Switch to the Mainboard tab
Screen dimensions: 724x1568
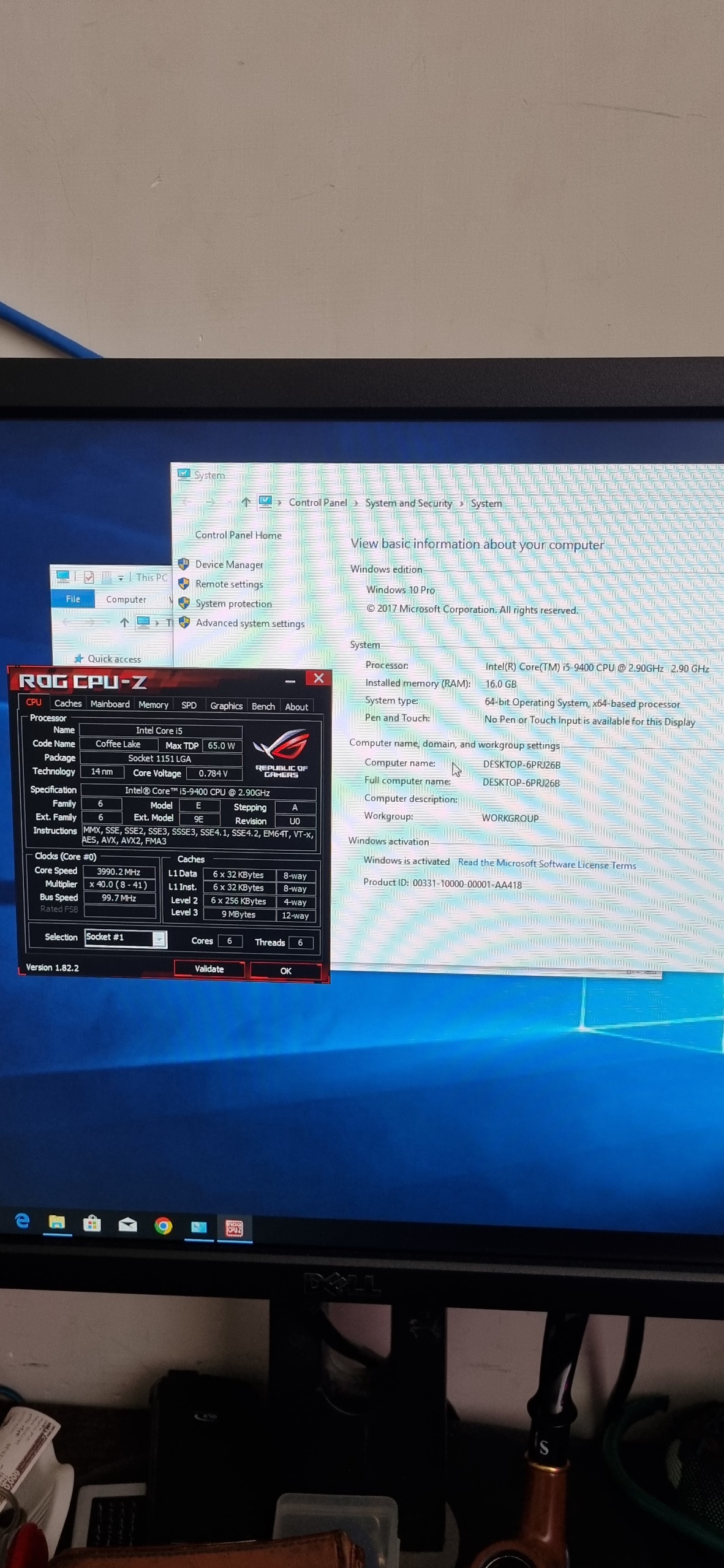click(x=110, y=704)
